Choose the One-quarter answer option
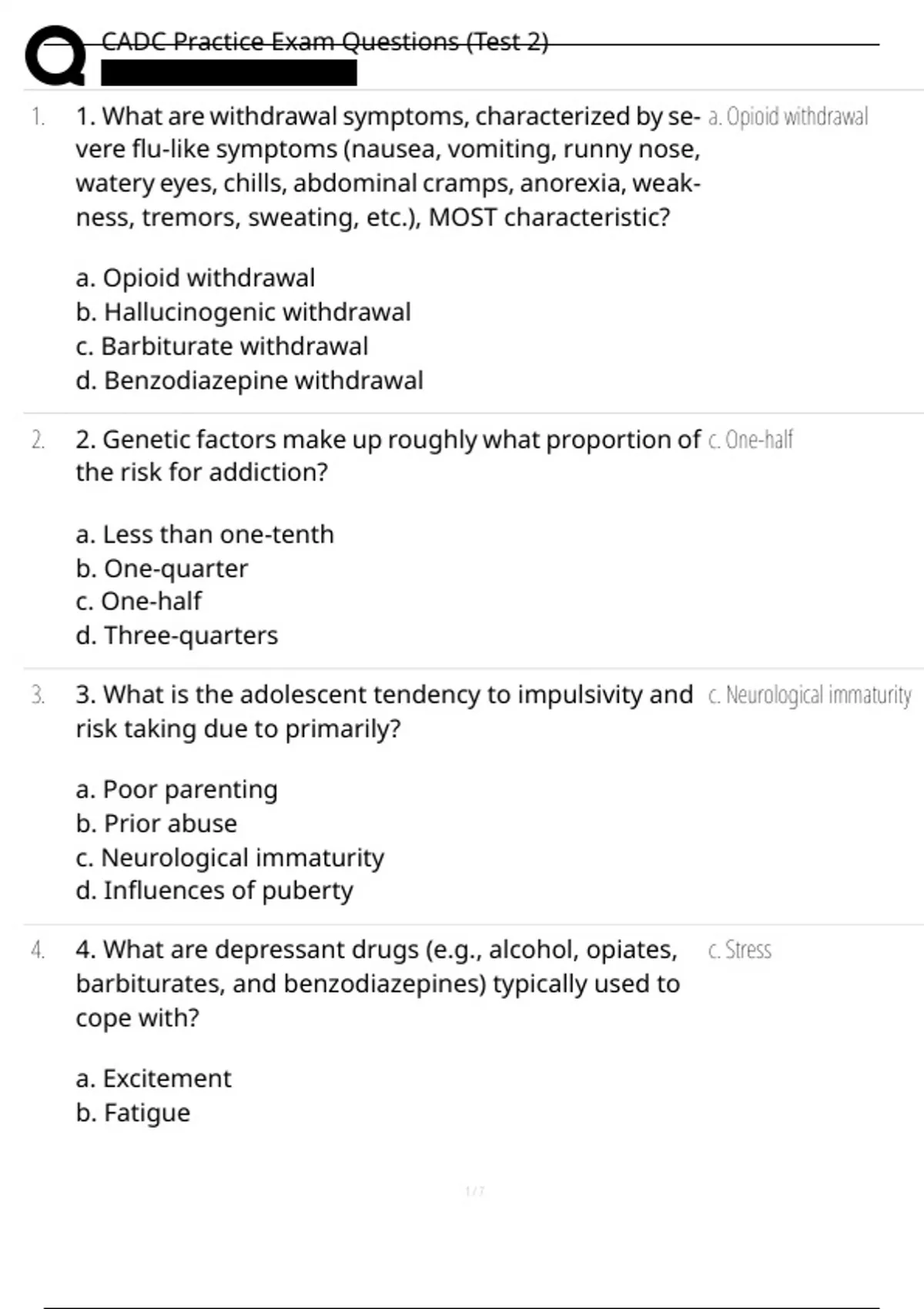The width and height of the screenshot is (924, 1309). point(162,568)
